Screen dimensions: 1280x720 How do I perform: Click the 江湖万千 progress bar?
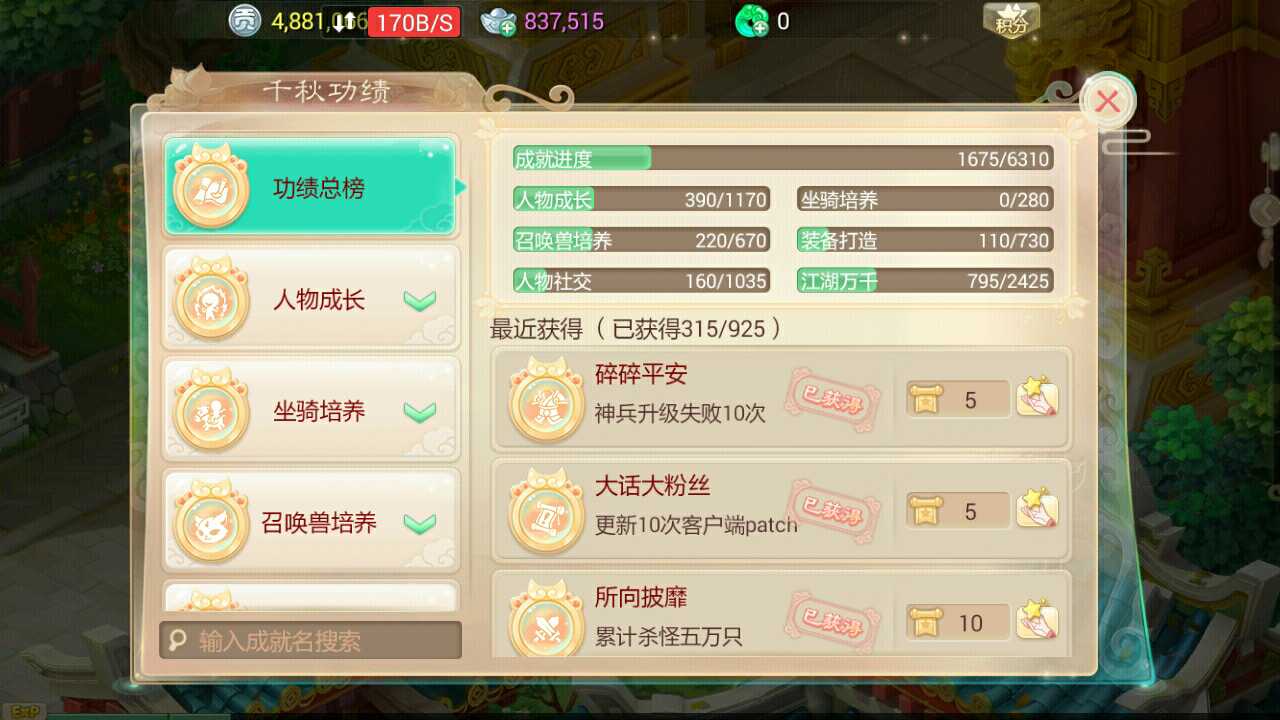tap(925, 281)
